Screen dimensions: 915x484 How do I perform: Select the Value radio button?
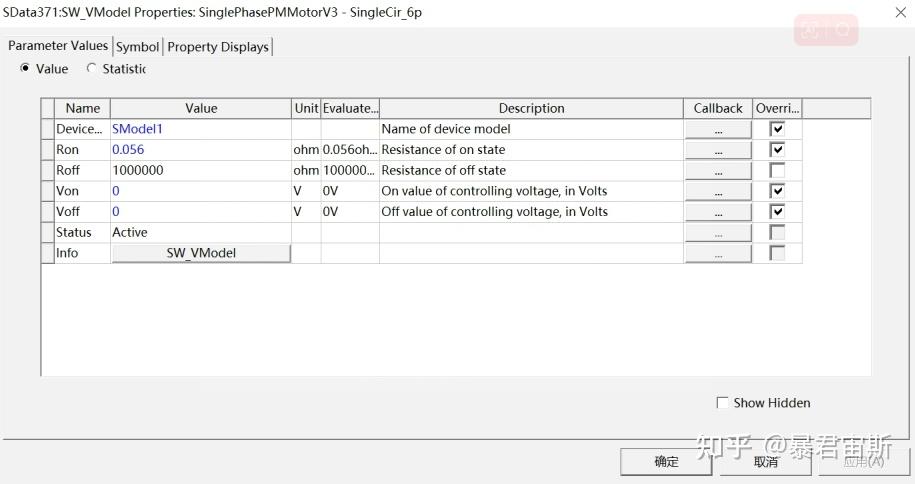(26, 69)
